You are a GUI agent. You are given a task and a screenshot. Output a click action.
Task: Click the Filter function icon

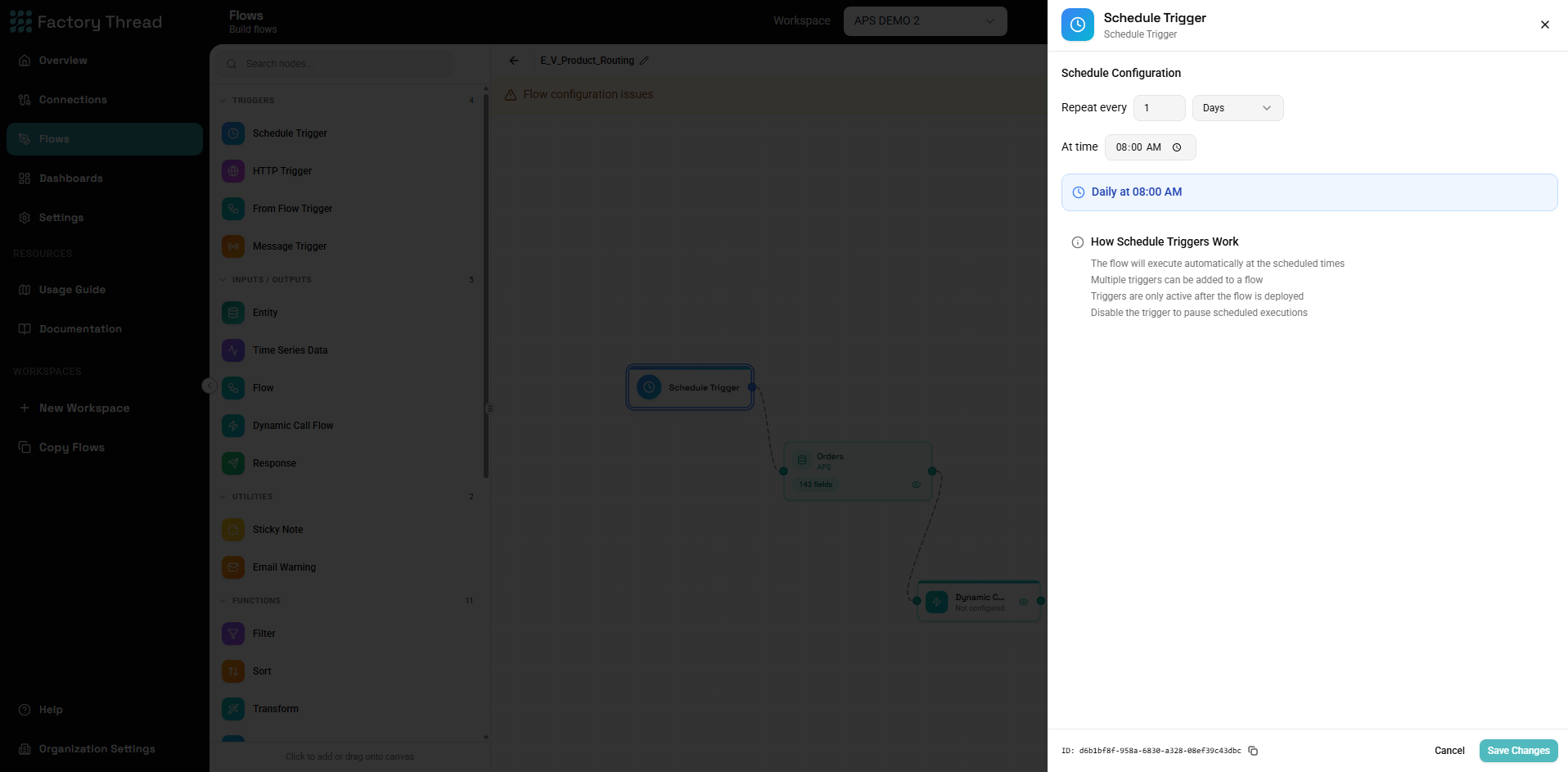pyautogui.click(x=233, y=634)
